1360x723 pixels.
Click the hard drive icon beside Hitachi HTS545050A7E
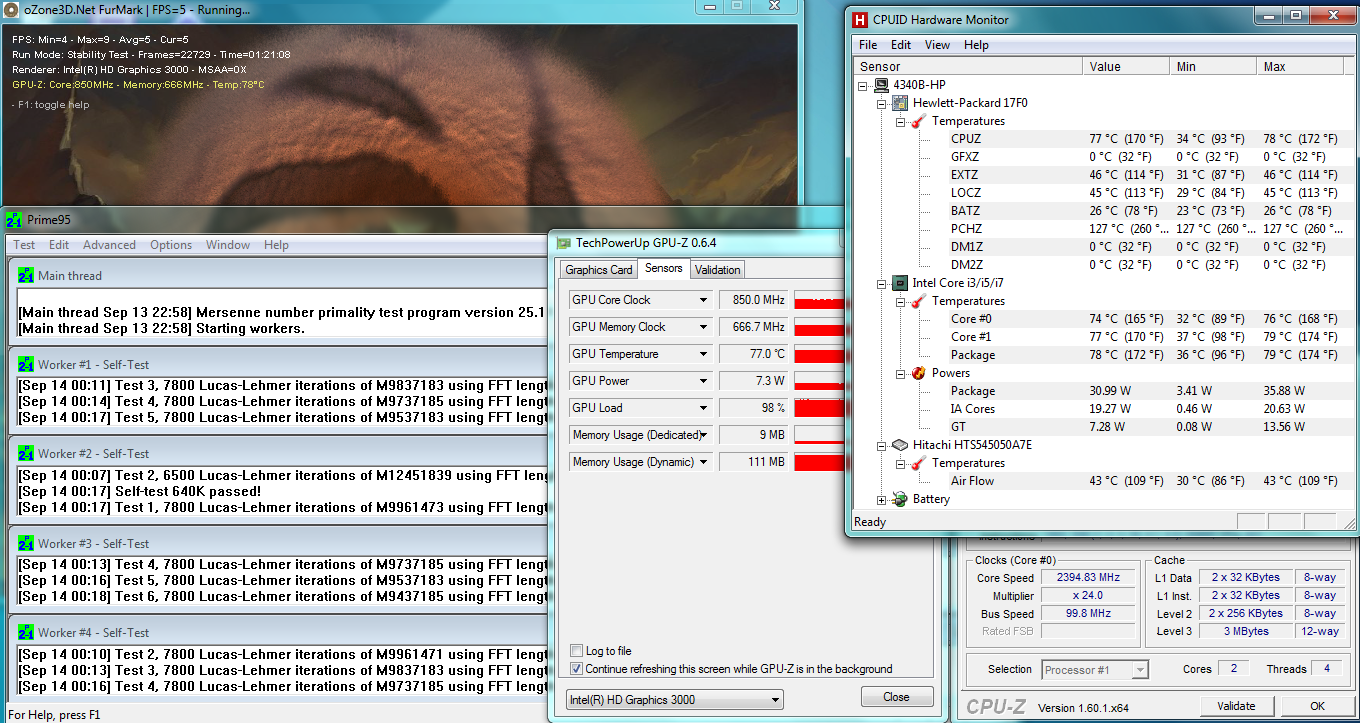(900, 445)
